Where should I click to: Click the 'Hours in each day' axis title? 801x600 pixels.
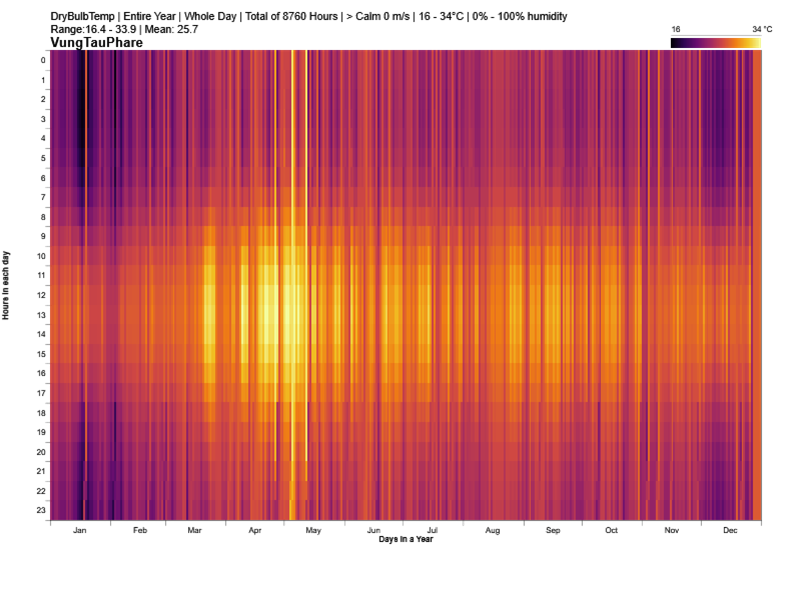6,285
